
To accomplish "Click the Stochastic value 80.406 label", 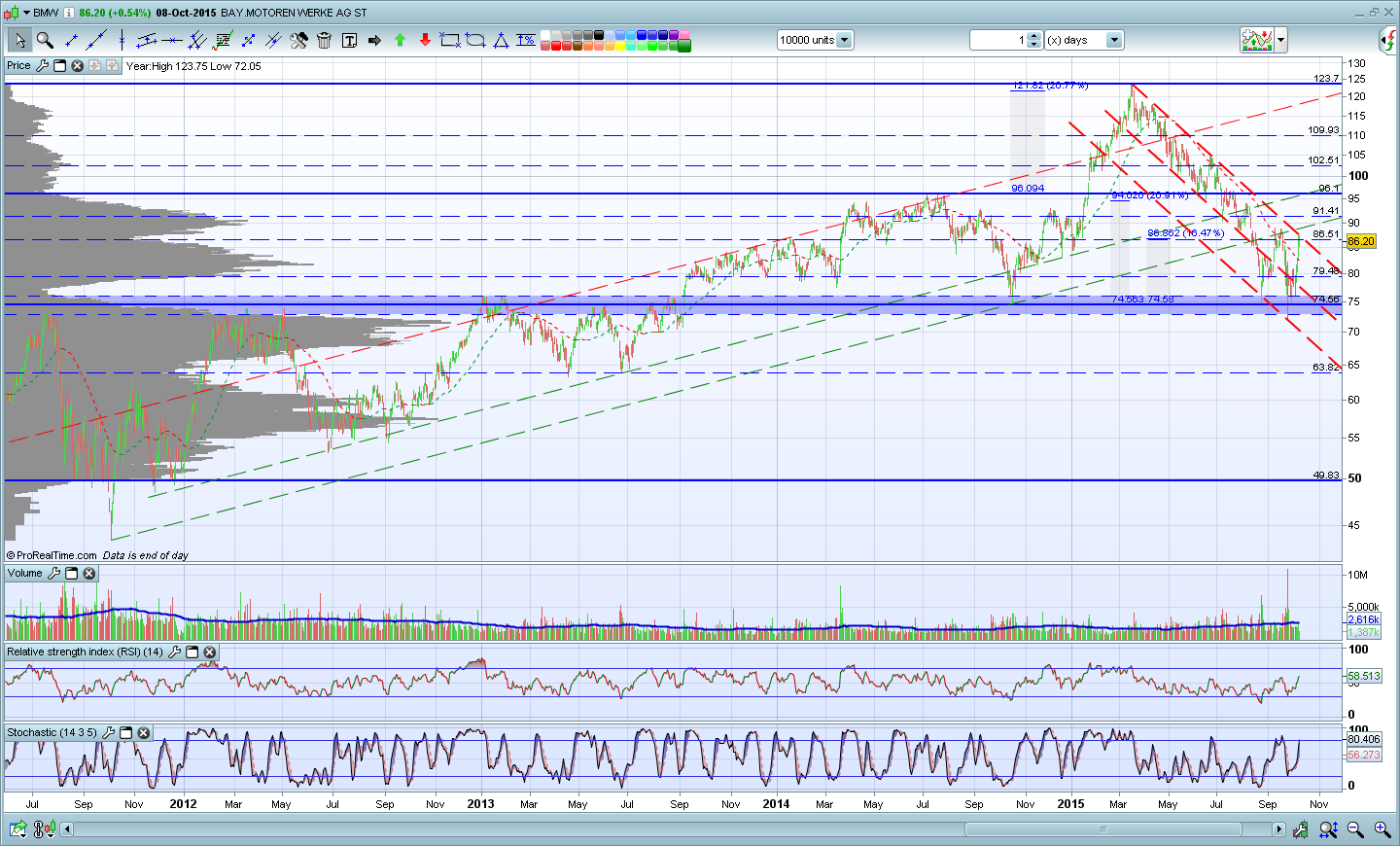I will point(1363,739).
